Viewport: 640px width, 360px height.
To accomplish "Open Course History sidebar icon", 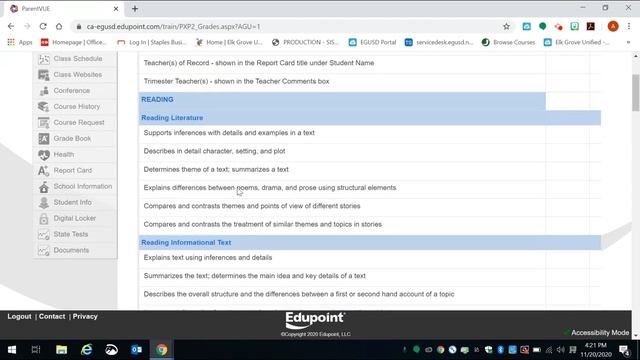I will (x=44, y=107).
